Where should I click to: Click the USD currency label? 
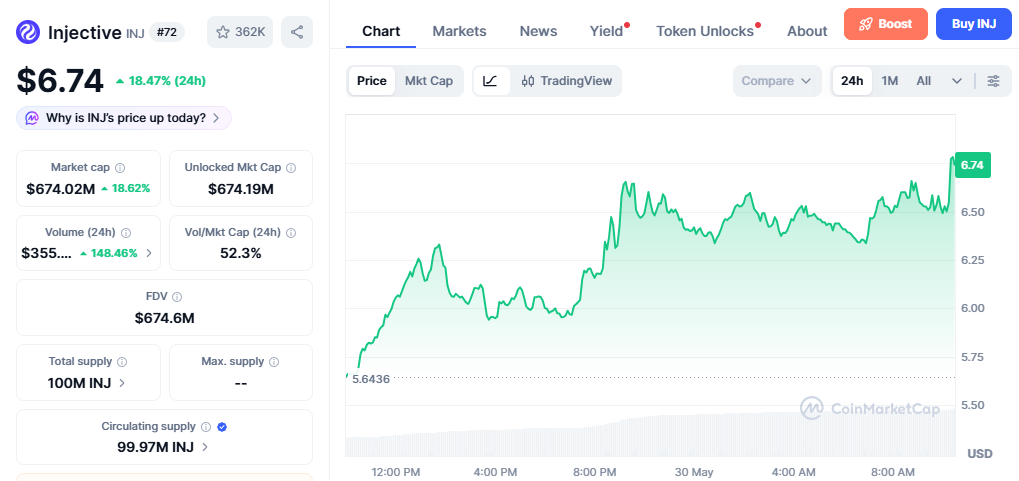click(x=980, y=454)
